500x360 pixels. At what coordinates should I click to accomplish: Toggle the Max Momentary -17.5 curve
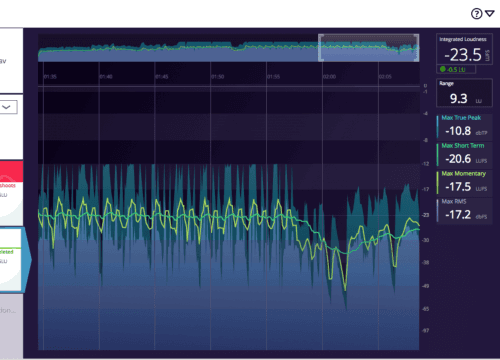464,182
